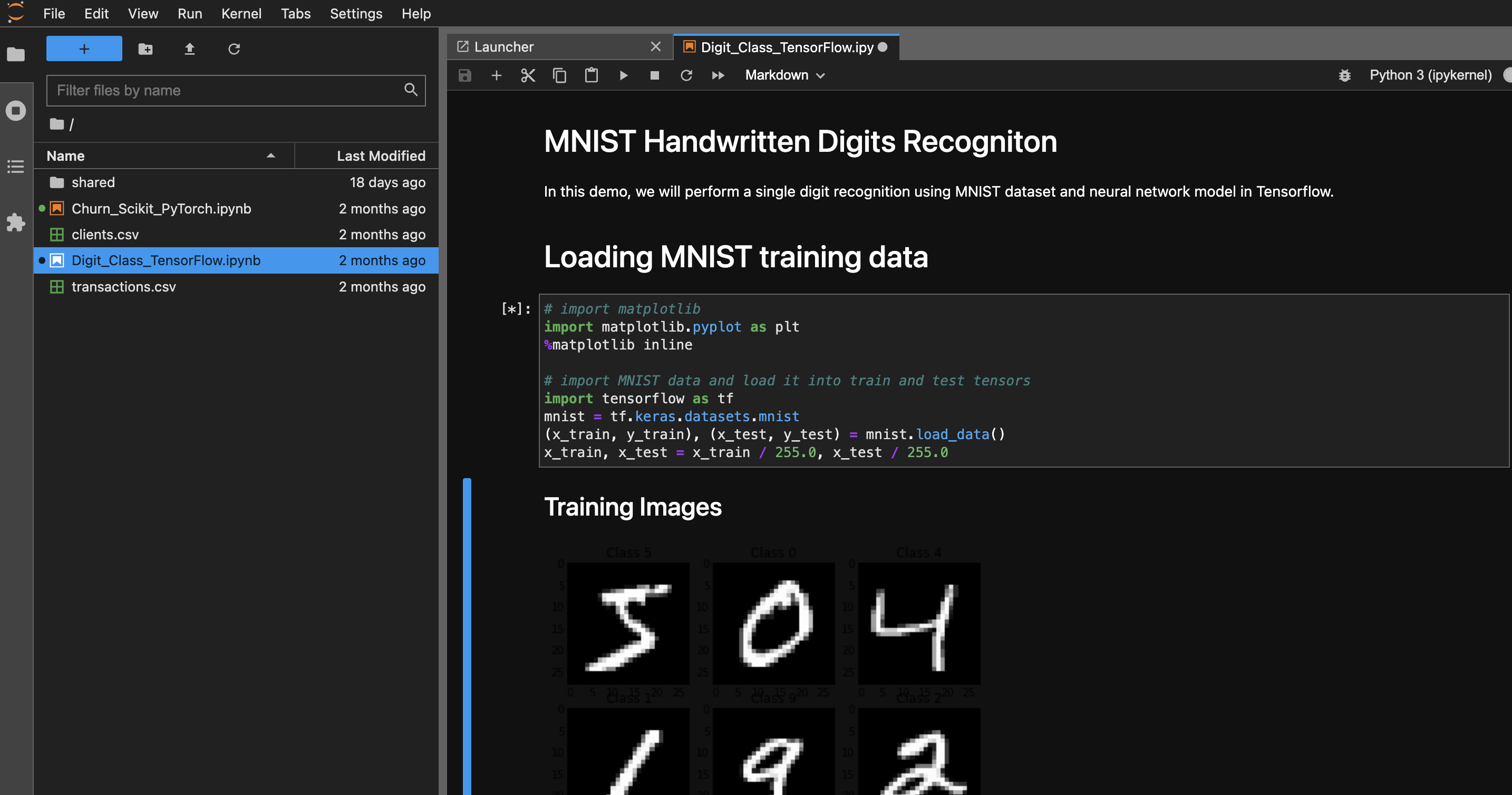Sort files by Last Modified column
The image size is (1512, 795).
coord(380,156)
